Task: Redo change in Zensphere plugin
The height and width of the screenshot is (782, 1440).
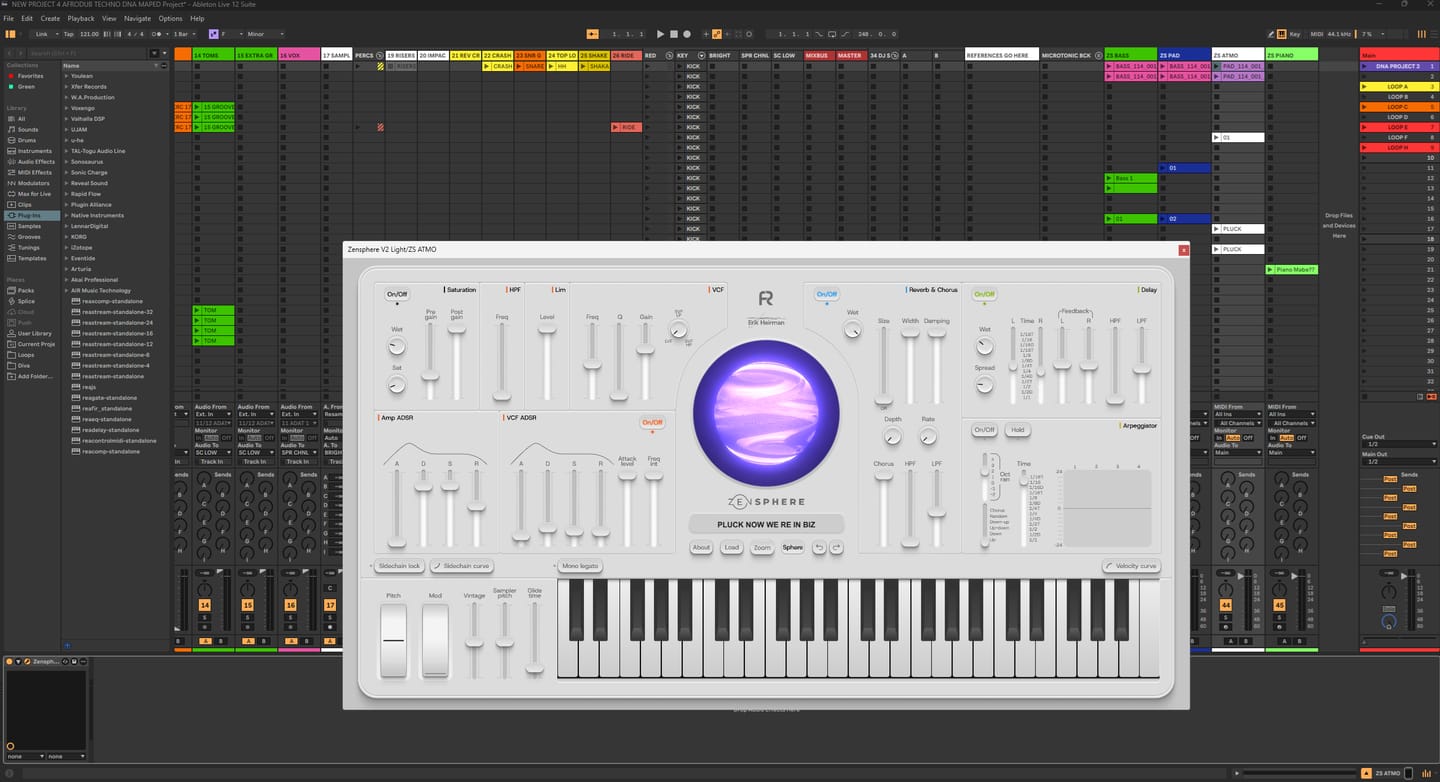Action: [x=836, y=547]
